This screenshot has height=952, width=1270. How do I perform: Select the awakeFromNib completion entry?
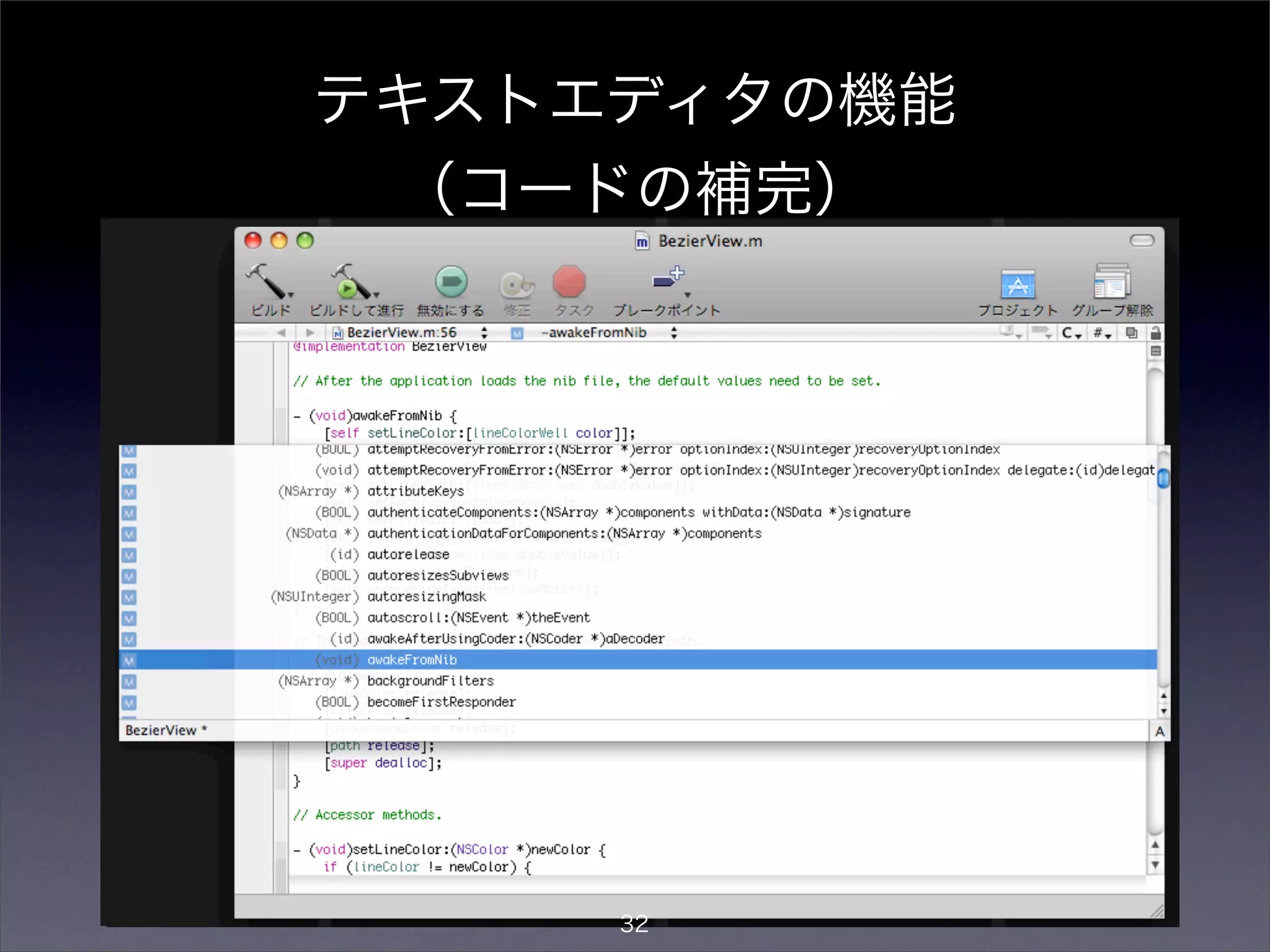[x=637, y=659]
